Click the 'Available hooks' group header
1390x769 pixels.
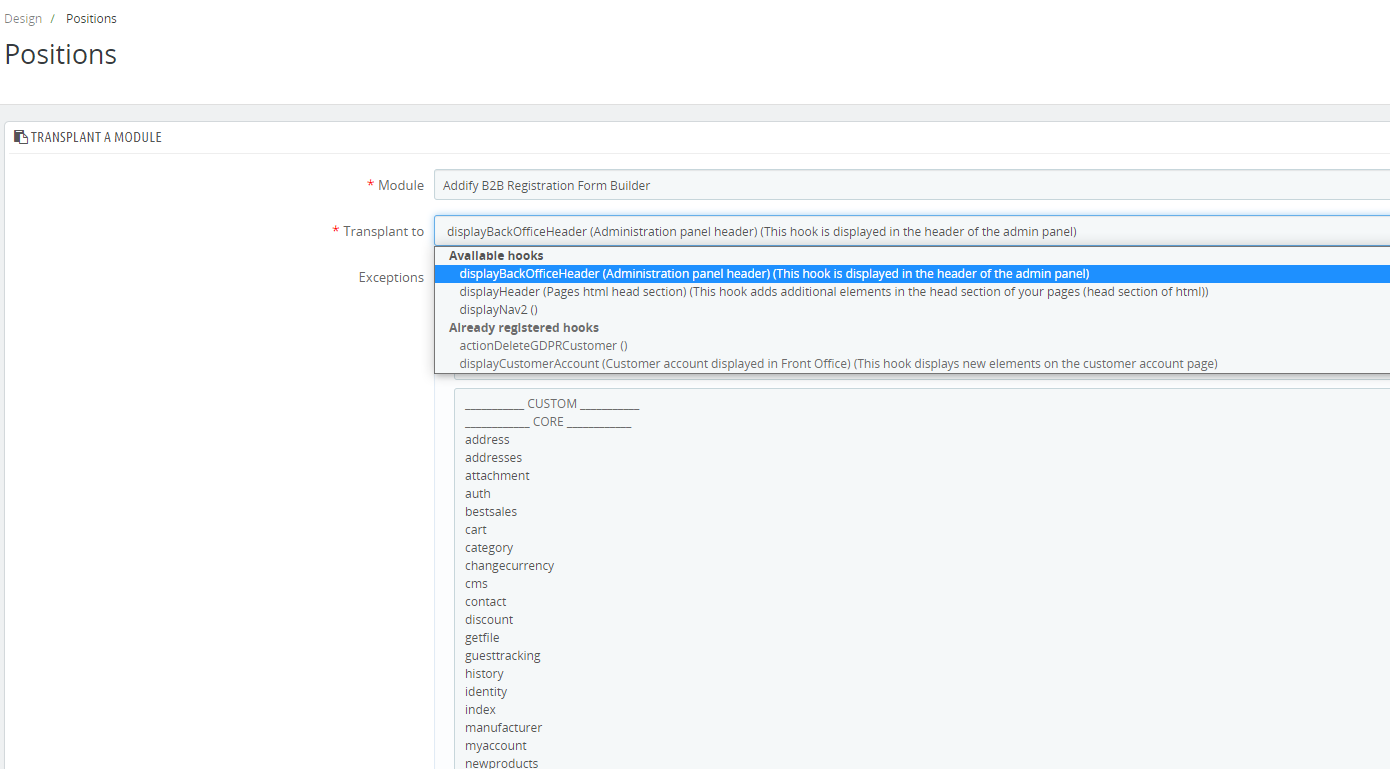click(496, 256)
